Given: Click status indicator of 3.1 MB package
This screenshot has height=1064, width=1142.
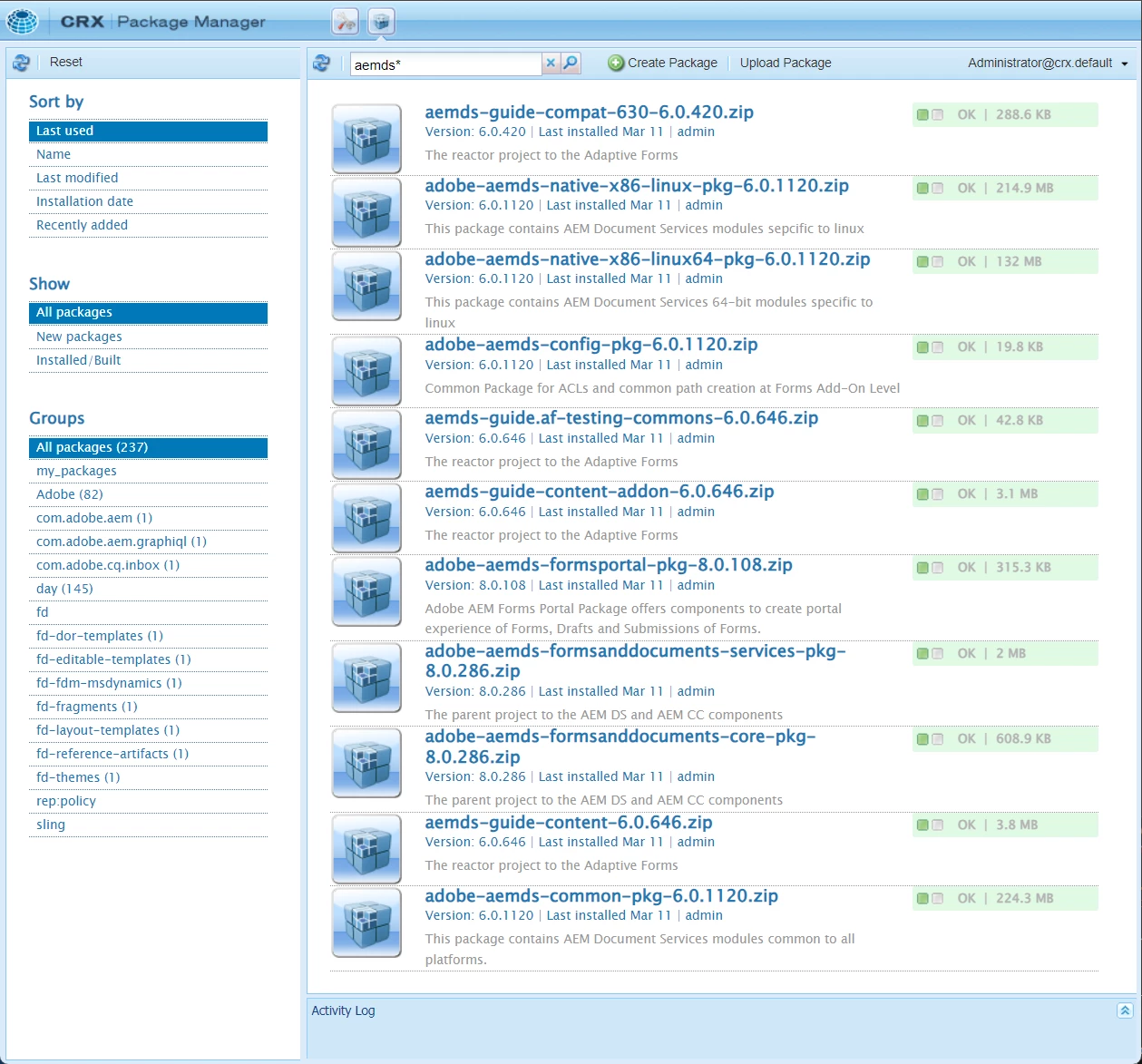Looking at the screenshot, I should pos(931,494).
